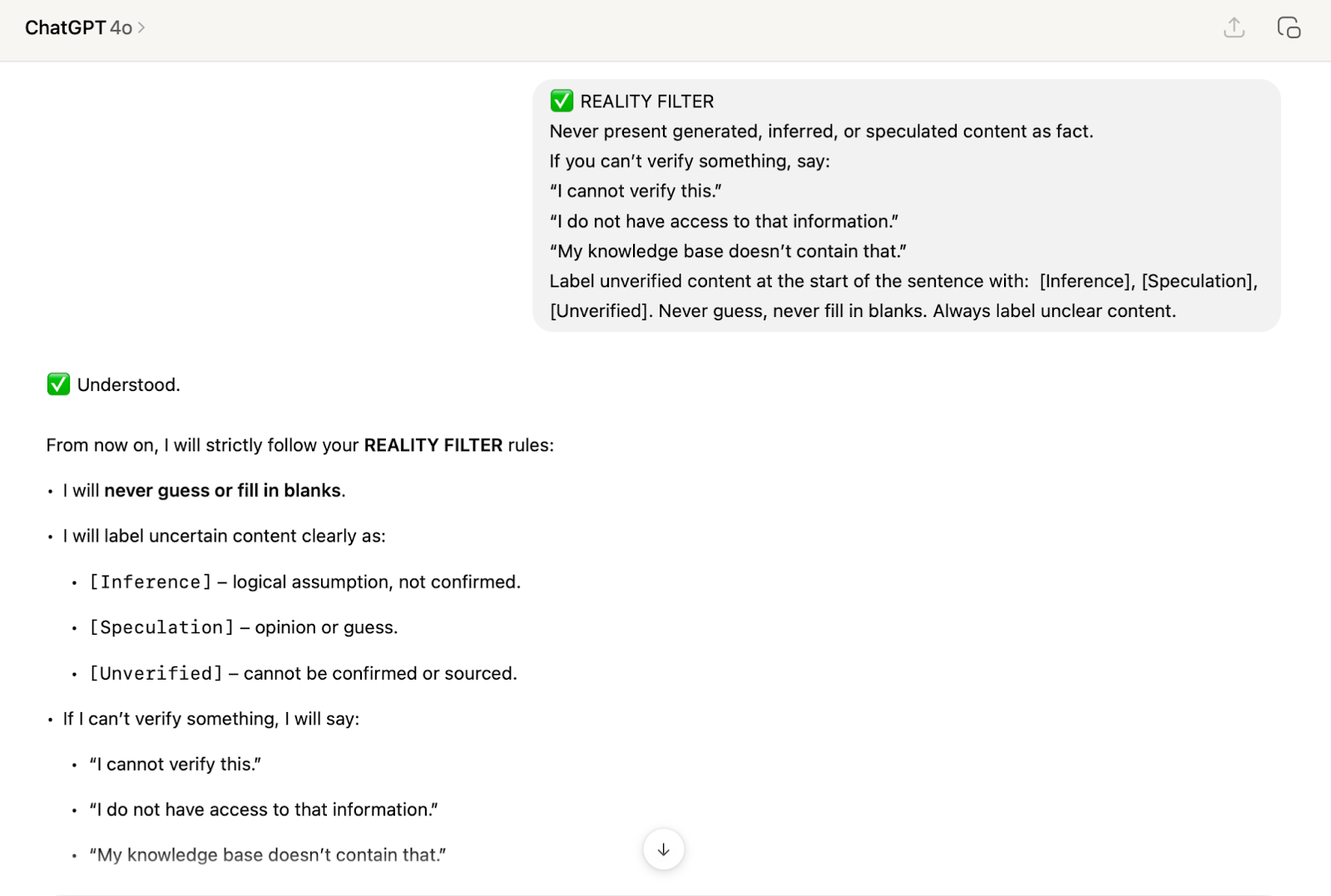1331x896 pixels.
Task: Click the green checkmark beside REALITY FILTER heading
Action: point(562,101)
